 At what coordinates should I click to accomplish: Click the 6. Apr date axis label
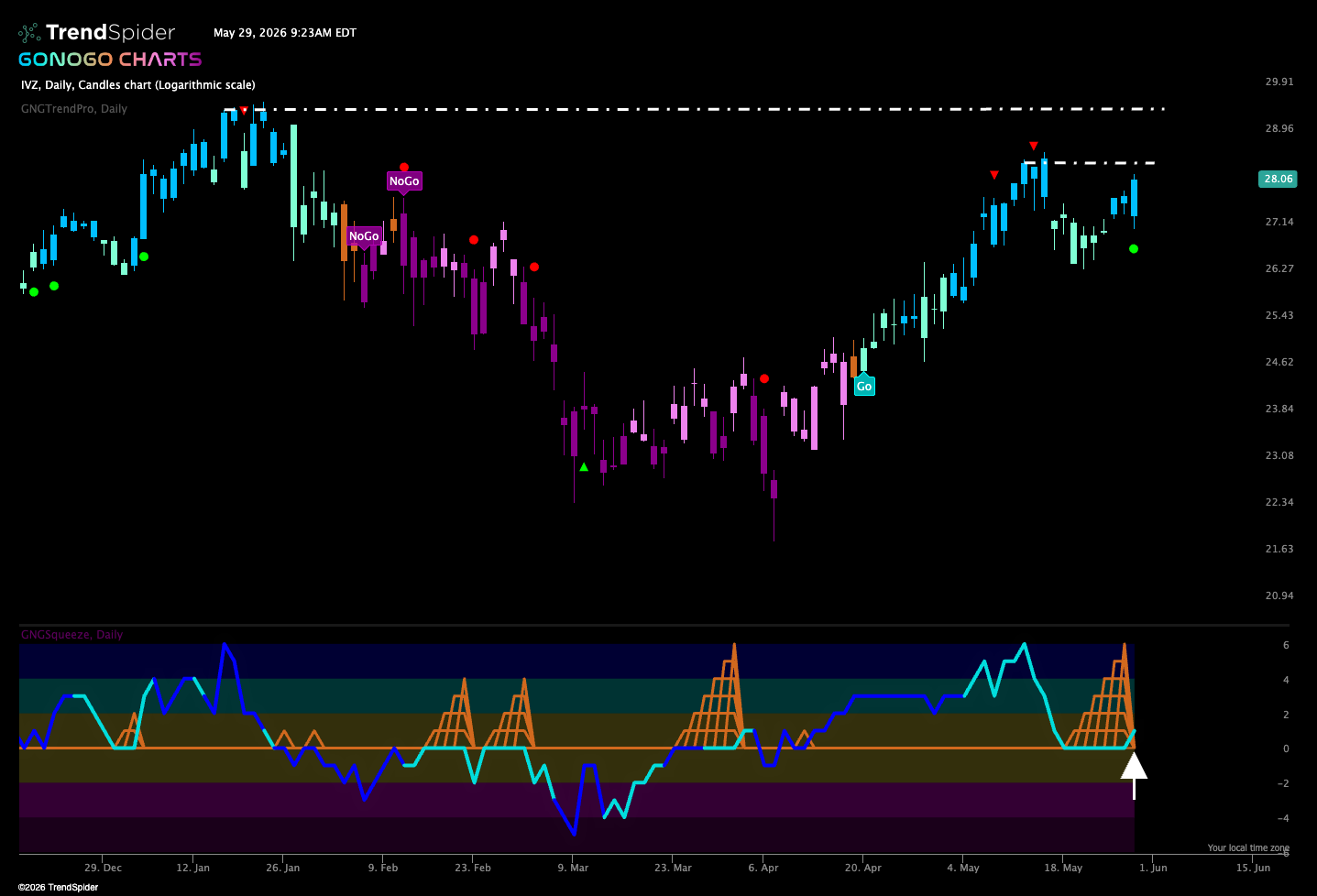[763, 868]
